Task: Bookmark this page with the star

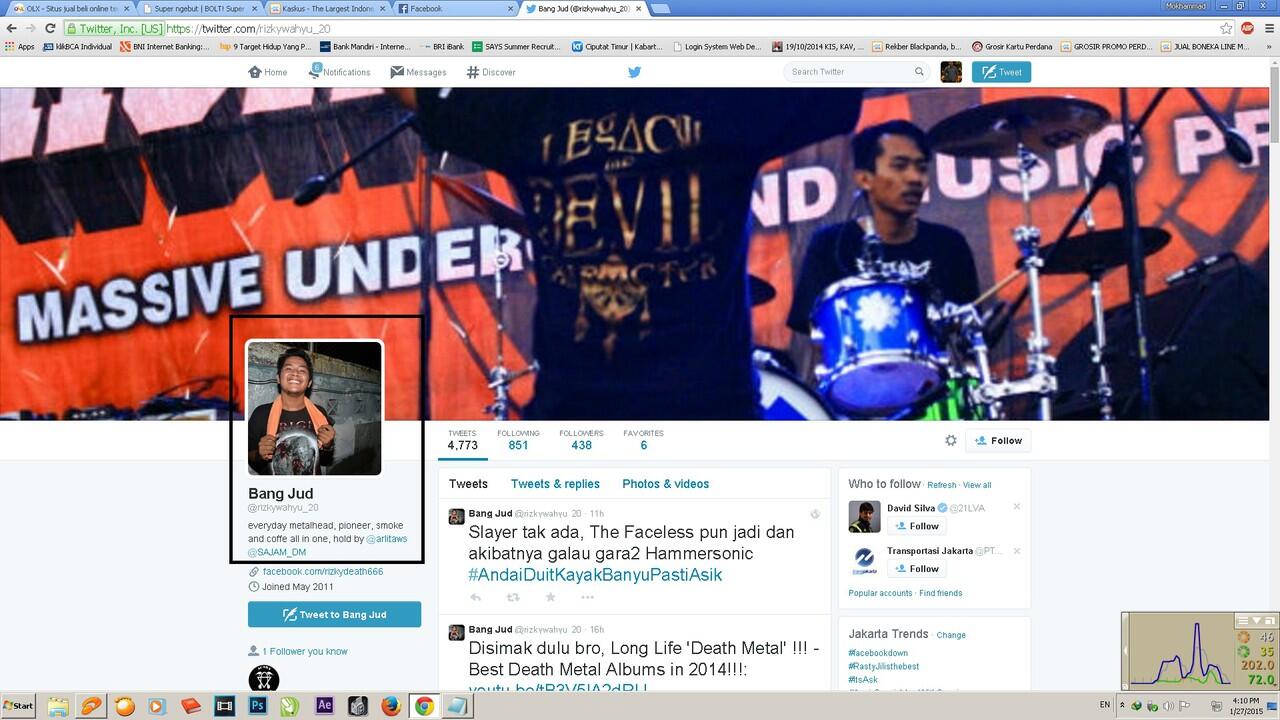Action: tap(1226, 29)
